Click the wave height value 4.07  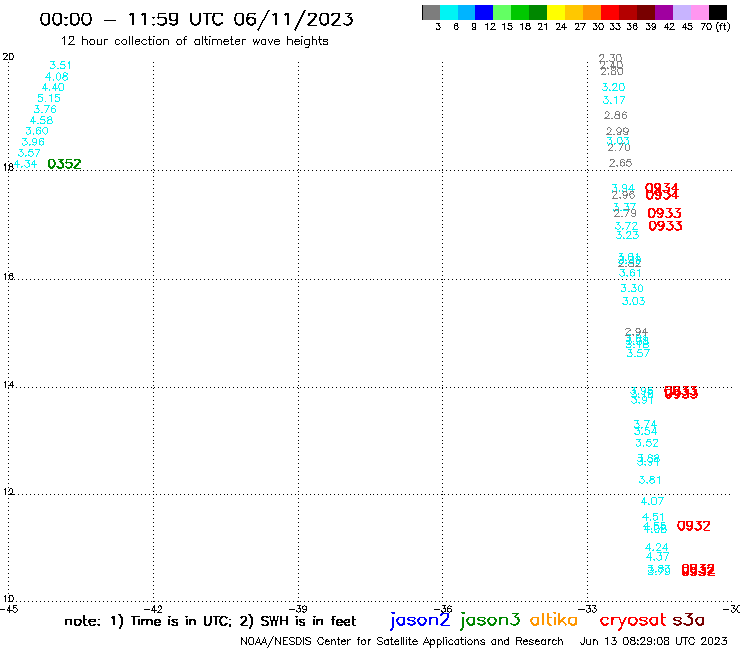coord(652,501)
